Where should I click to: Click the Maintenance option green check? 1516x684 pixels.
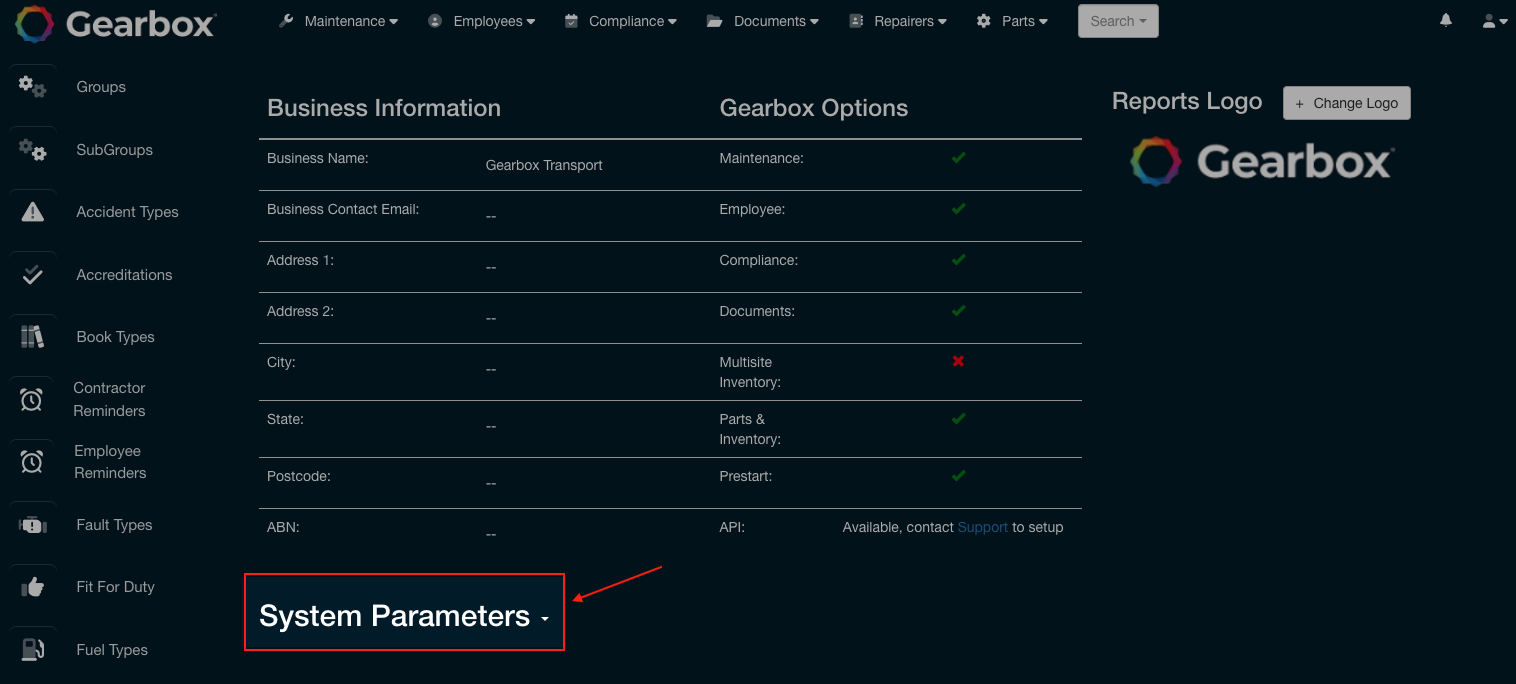coord(958,158)
